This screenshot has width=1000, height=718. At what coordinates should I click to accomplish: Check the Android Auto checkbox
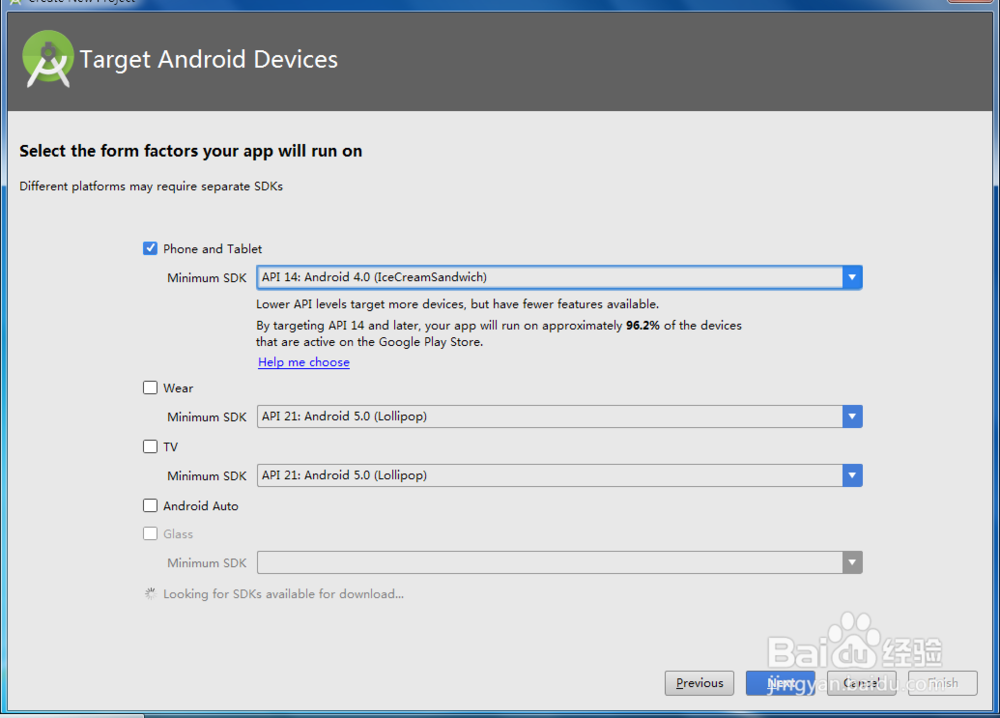[150, 506]
